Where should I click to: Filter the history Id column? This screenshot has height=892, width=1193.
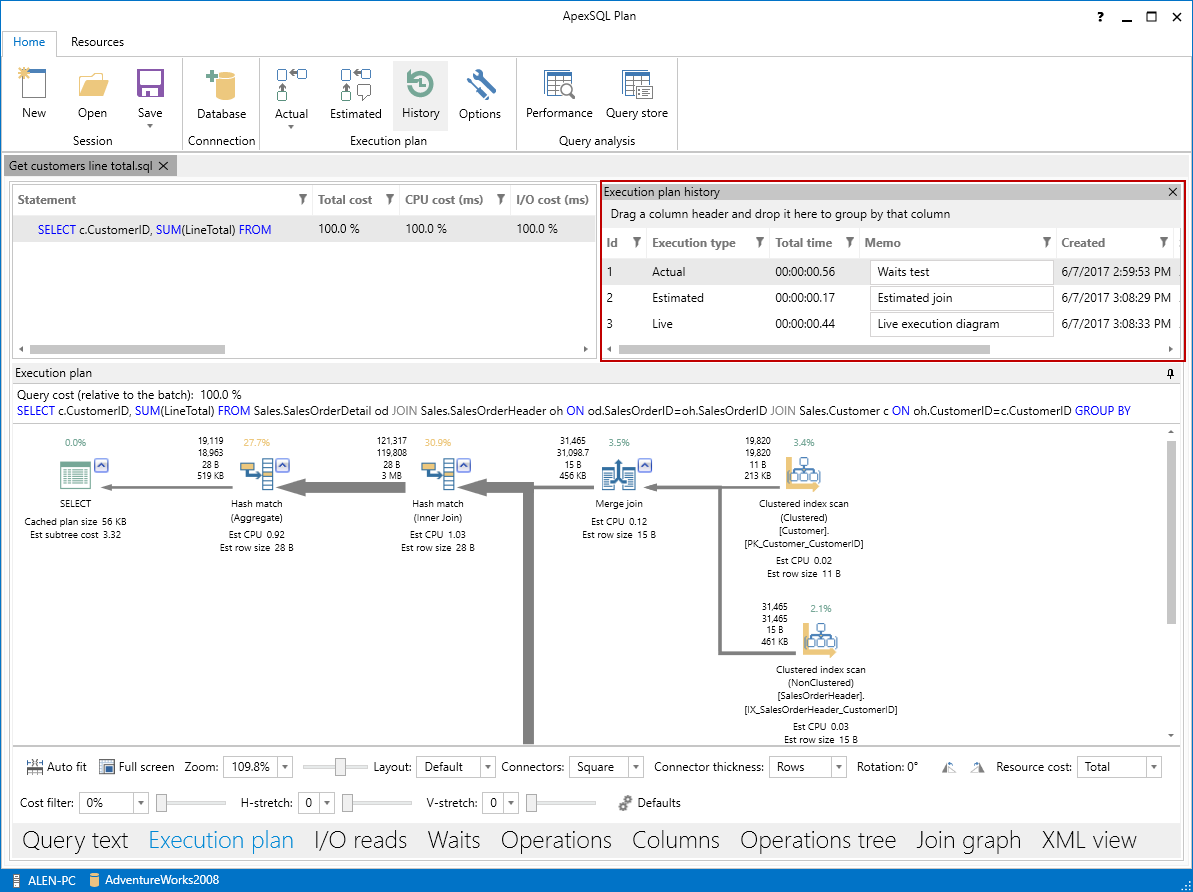[637, 242]
